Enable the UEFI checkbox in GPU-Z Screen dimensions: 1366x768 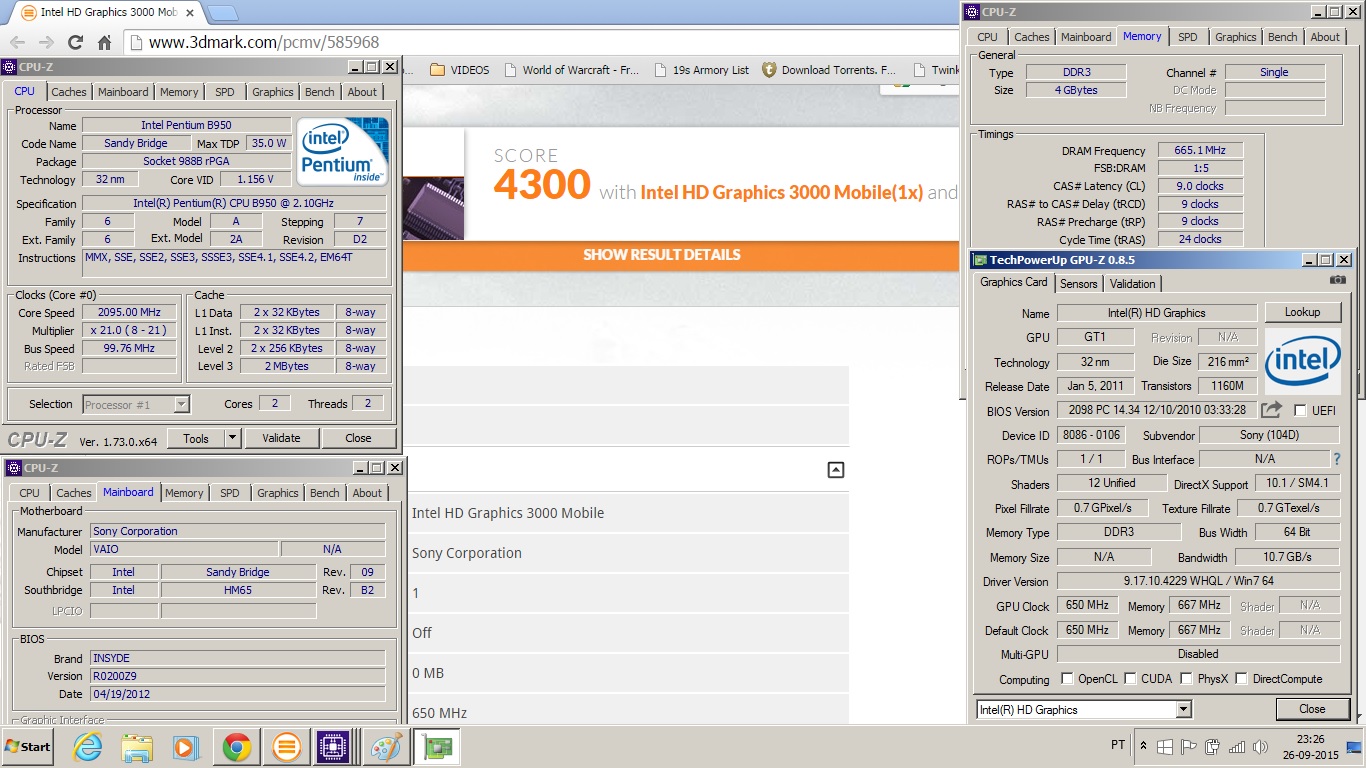[x=1300, y=411]
